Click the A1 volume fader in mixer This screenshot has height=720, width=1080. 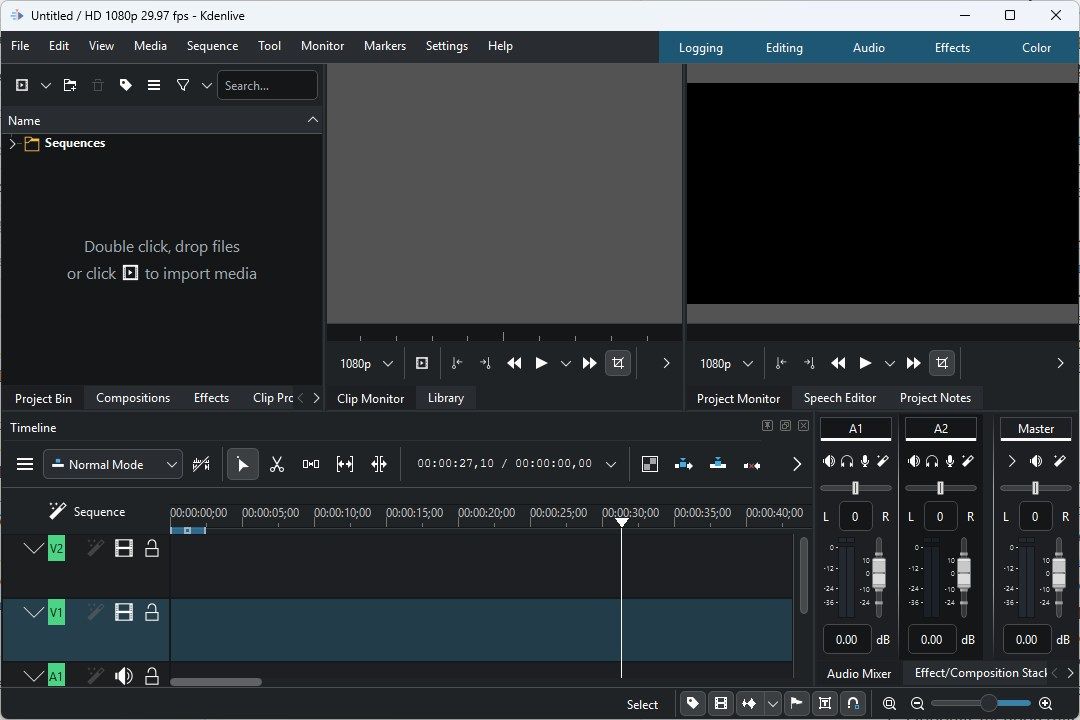[879, 573]
